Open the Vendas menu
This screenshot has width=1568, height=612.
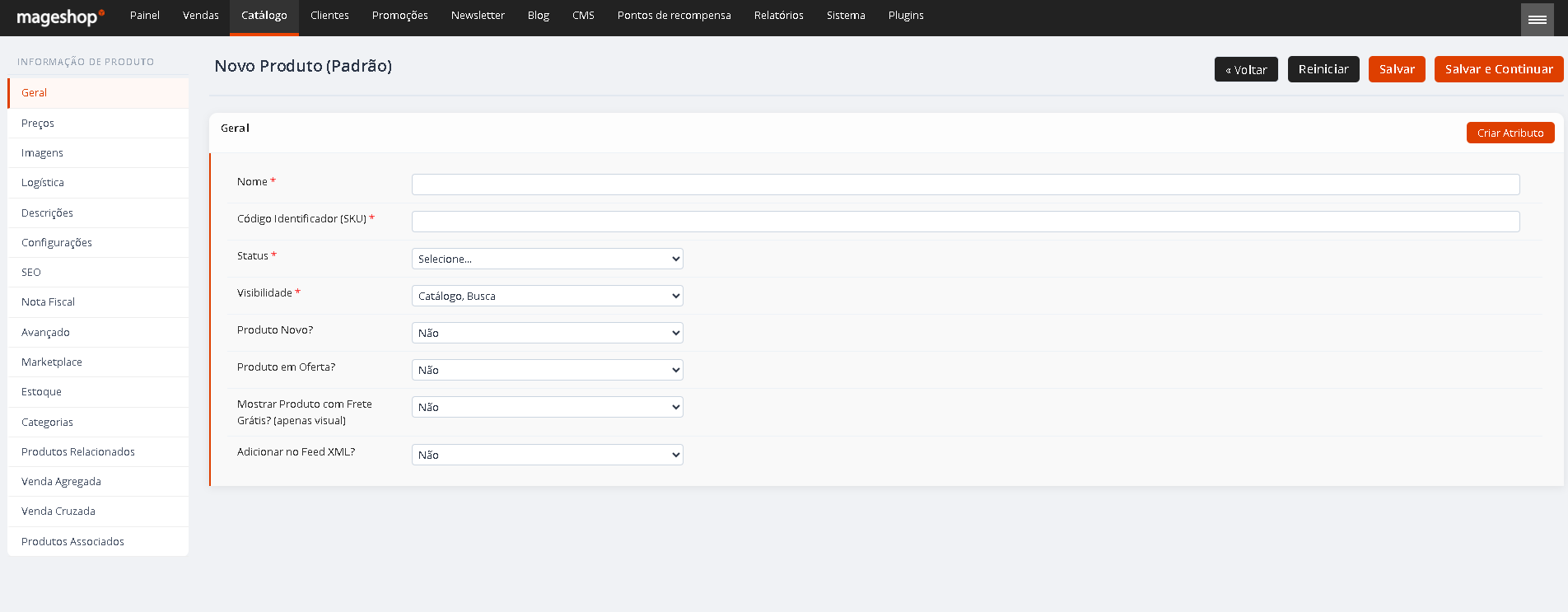(201, 16)
